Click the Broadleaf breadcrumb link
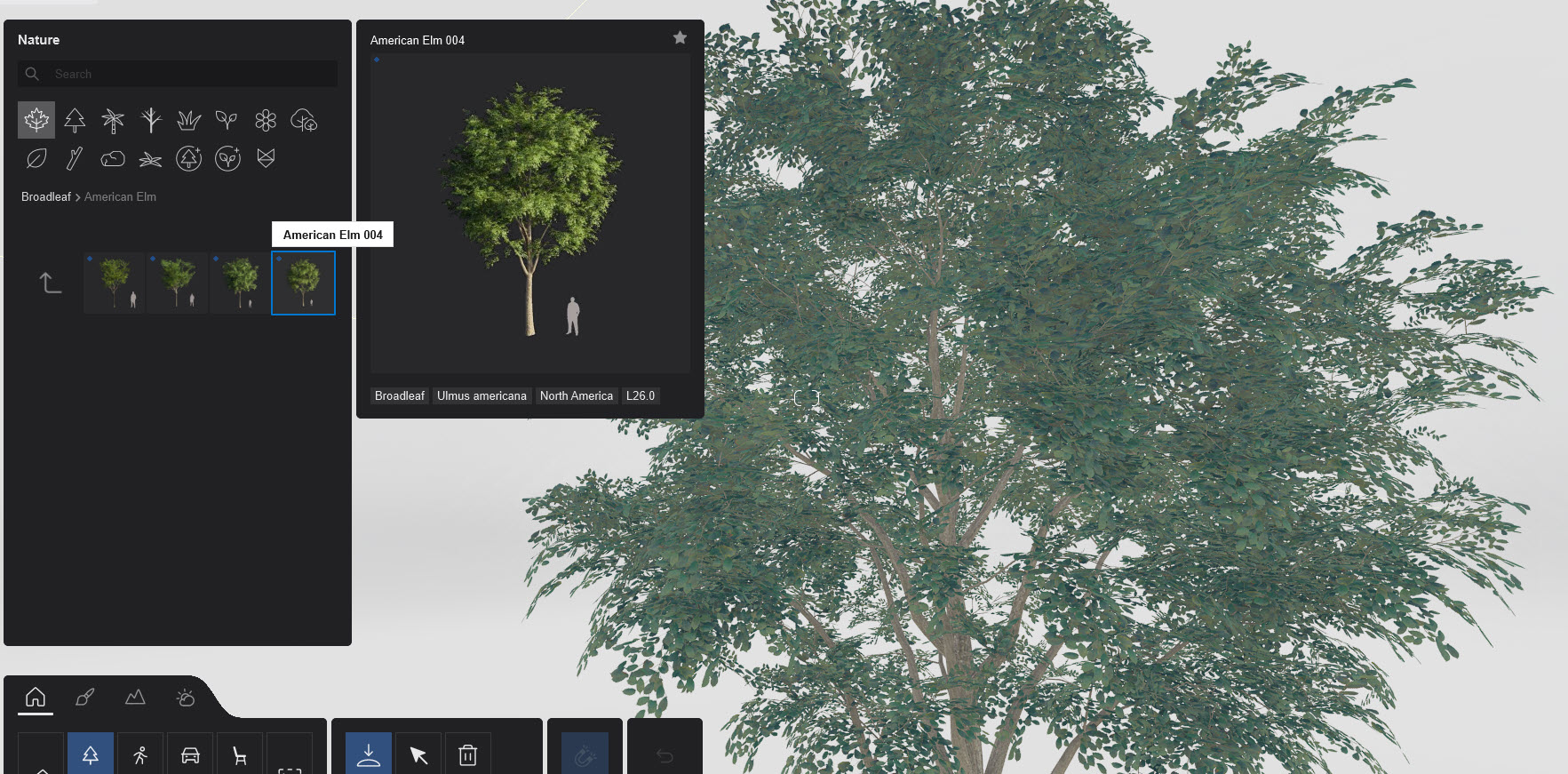The width and height of the screenshot is (1568, 774). click(45, 197)
